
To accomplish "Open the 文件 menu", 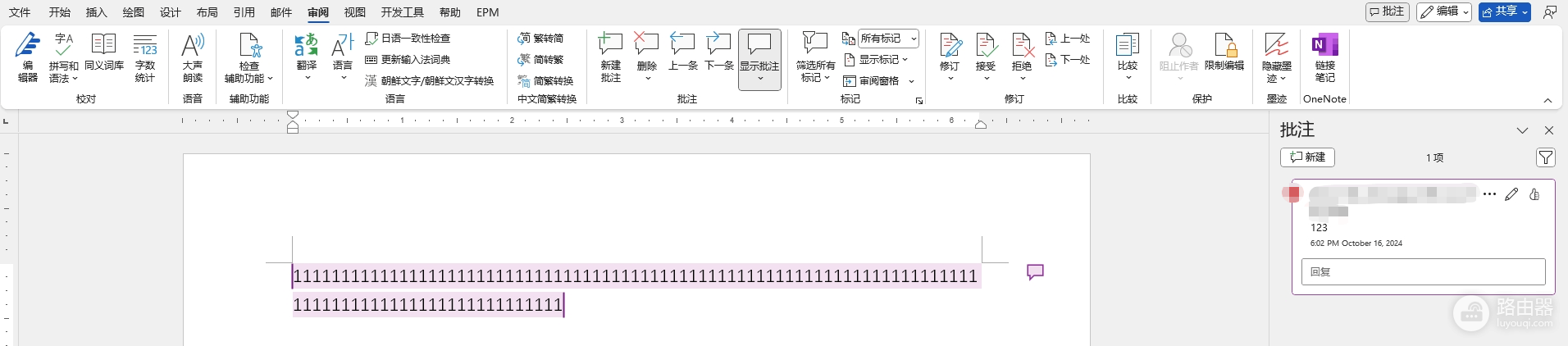I will pyautogui.click(x=20, y=12).
